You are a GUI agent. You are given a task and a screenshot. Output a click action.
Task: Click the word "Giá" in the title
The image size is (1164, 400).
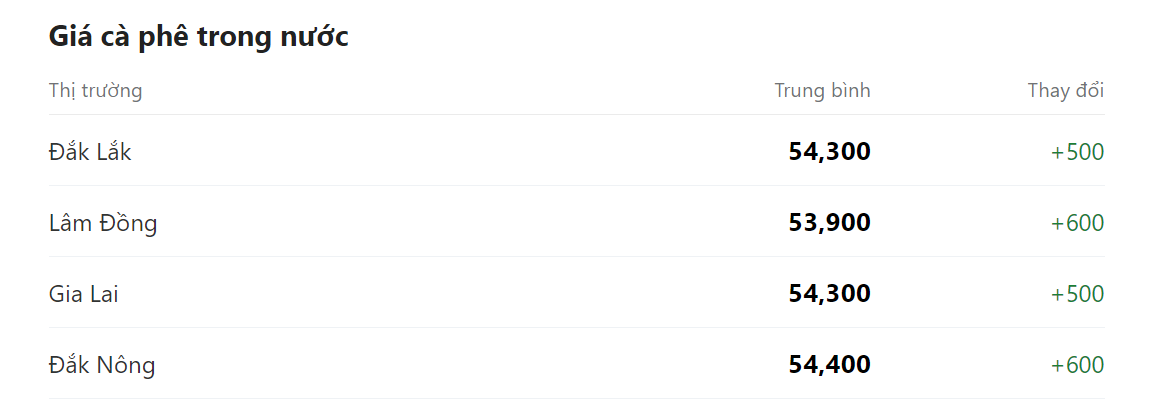(x=68, y=38)
